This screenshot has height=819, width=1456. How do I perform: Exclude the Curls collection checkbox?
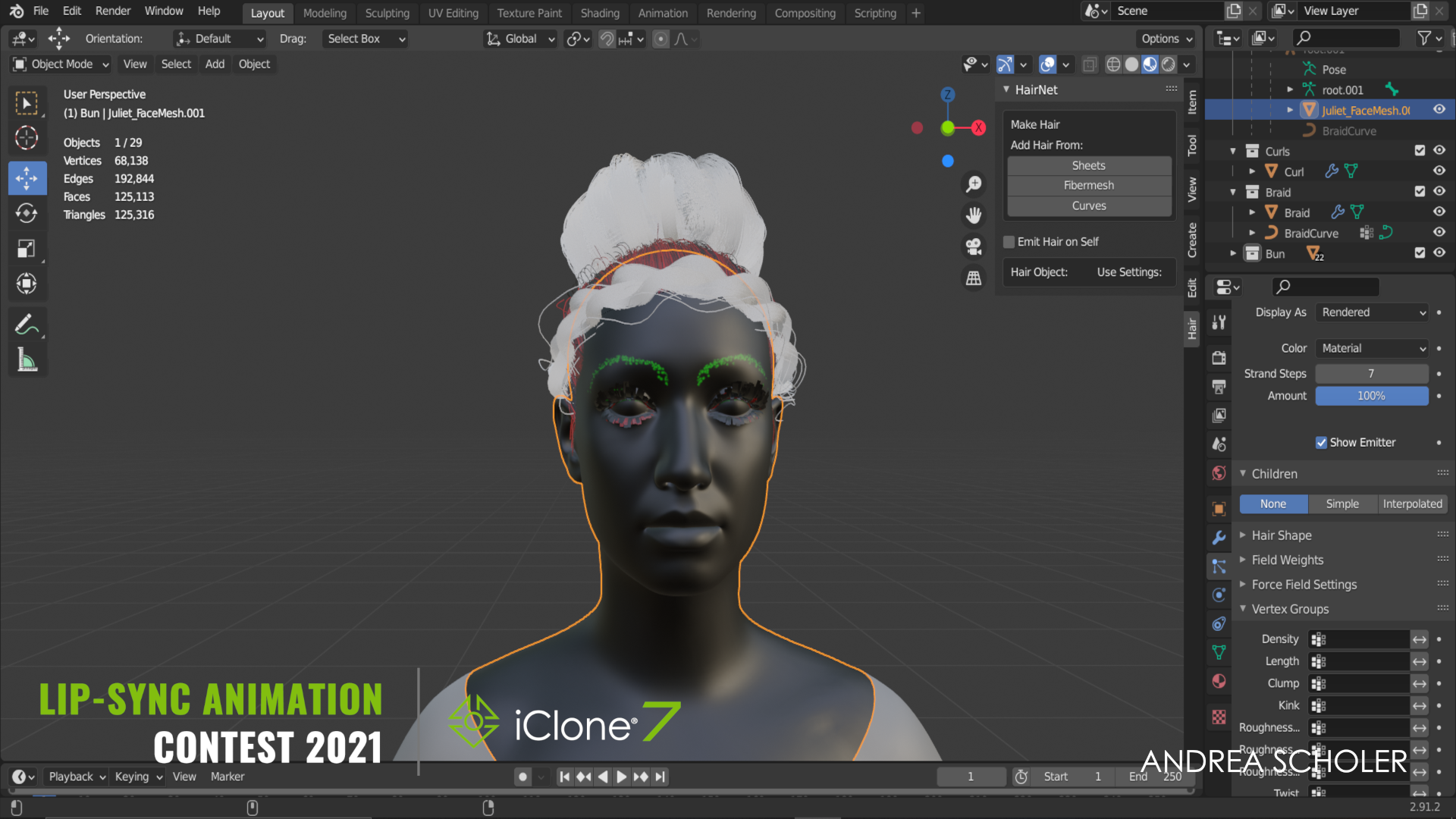click(1420, 151)
